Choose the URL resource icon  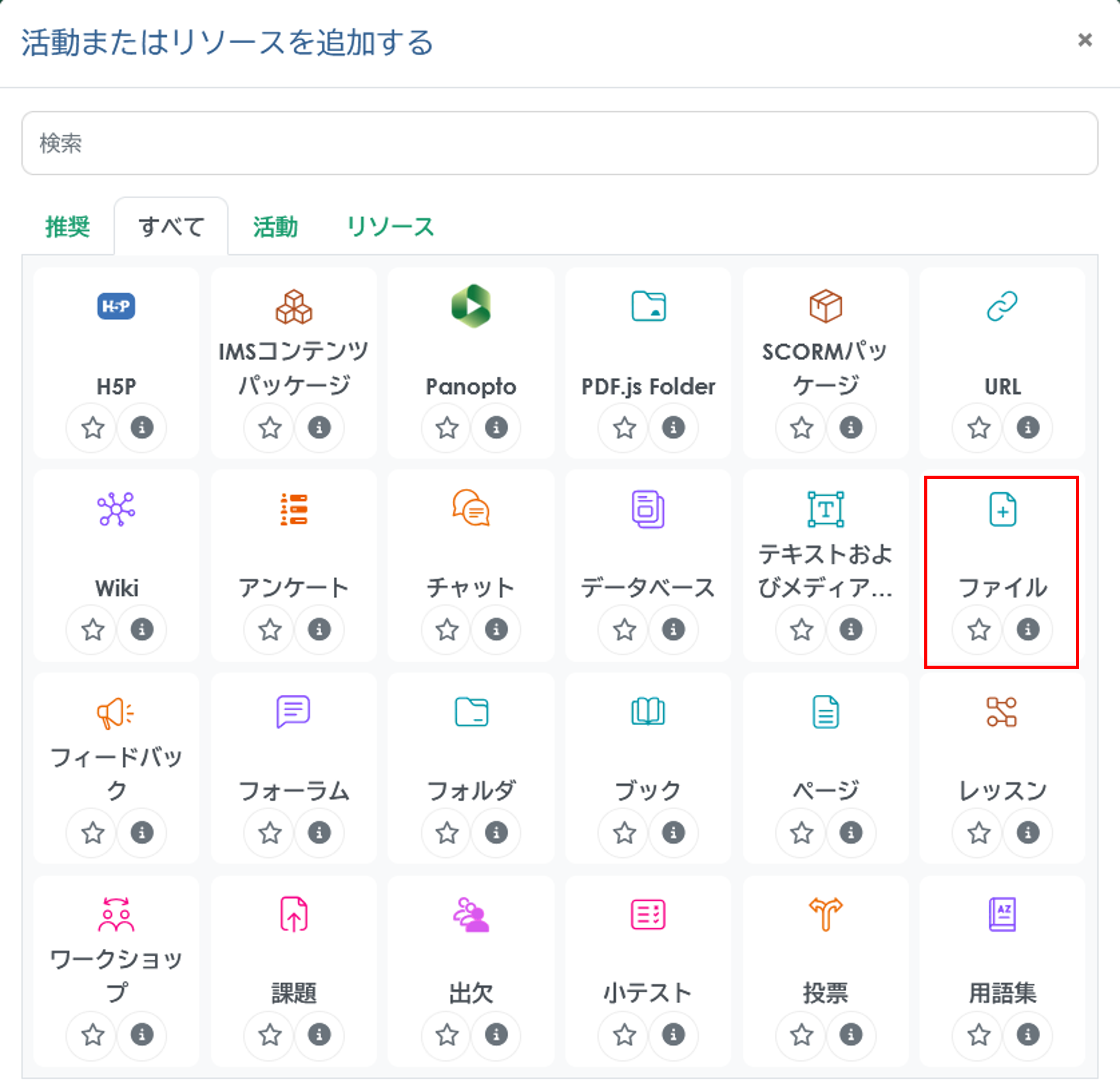click(x=1002, y=307)
